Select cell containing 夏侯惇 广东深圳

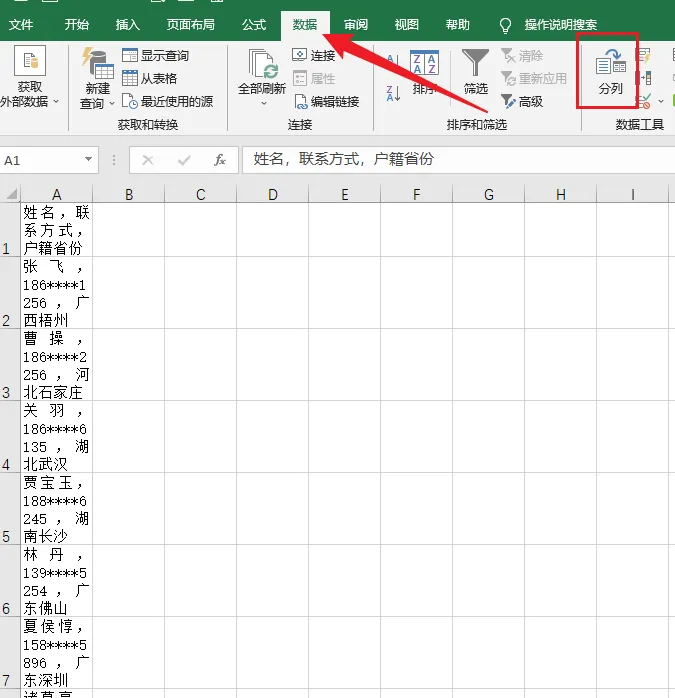(x=57, y=653)
